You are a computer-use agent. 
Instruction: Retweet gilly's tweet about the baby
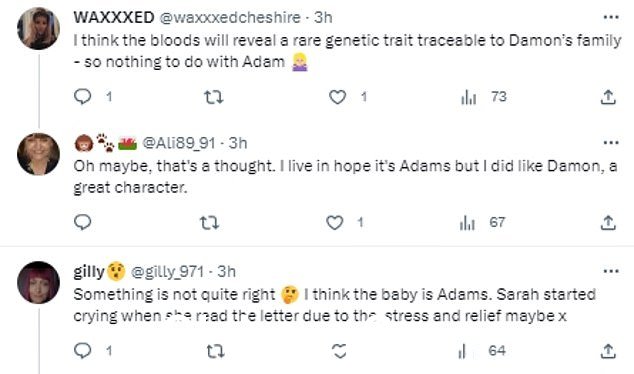pyautogui.click(x=215, y=351)
